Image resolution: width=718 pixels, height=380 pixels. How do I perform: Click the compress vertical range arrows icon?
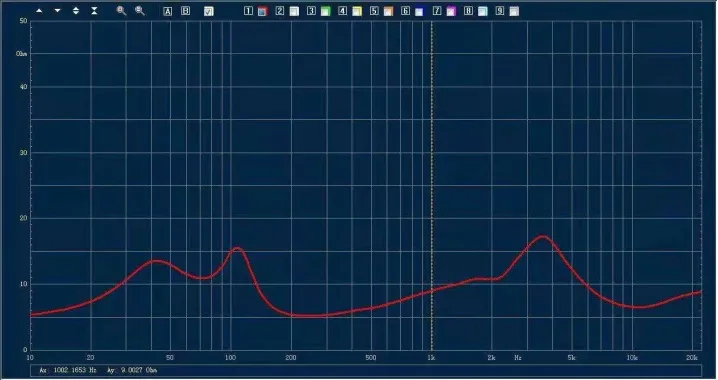(x=94, y=11)
